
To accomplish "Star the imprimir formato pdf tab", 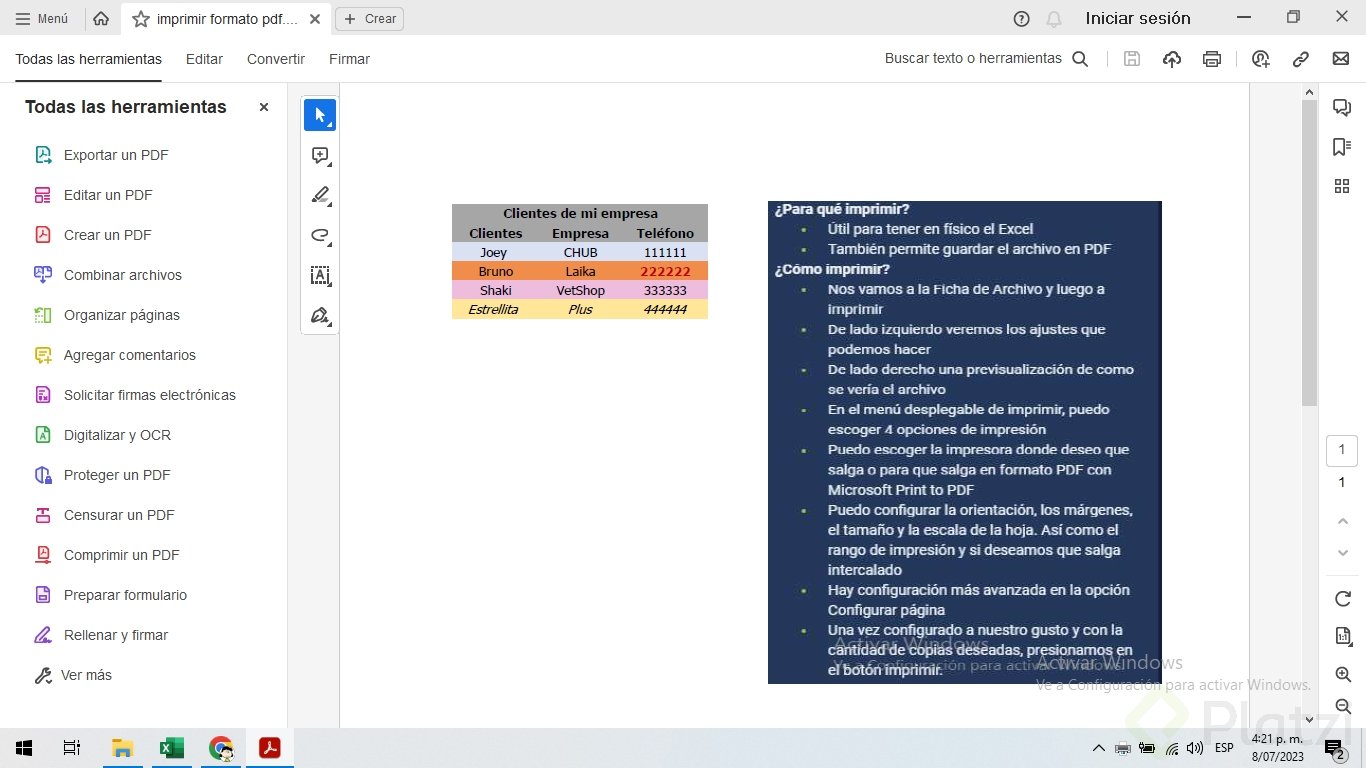I will point(141,19).
